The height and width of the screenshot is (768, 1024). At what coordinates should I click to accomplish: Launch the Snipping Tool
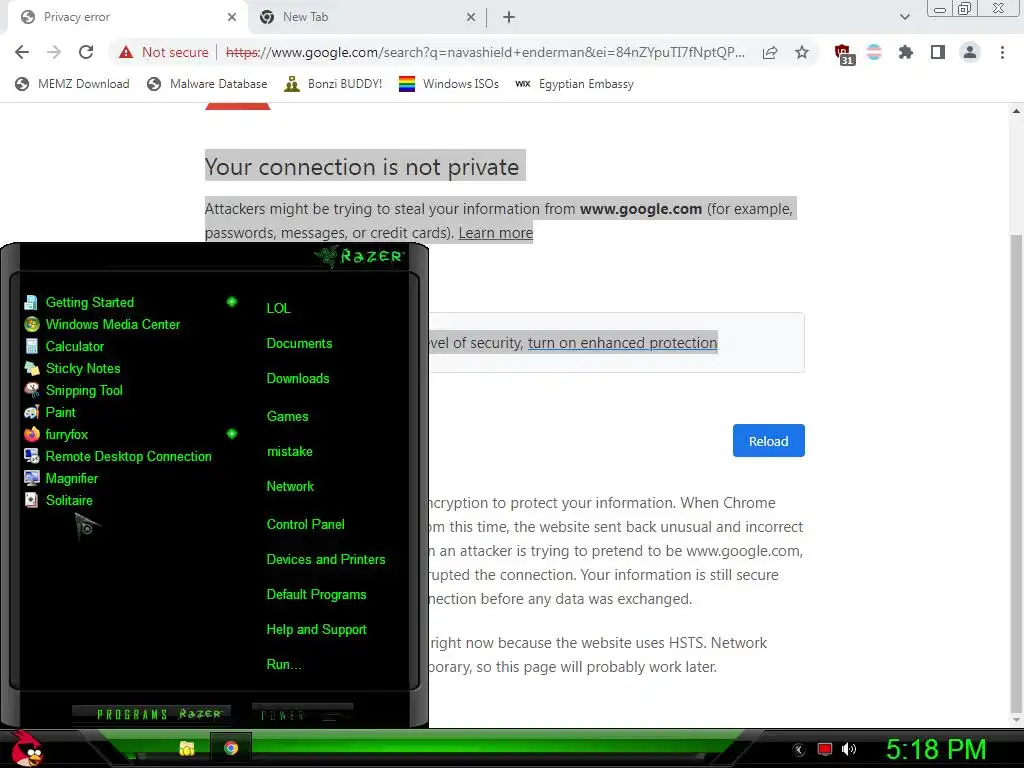point(73,391)
